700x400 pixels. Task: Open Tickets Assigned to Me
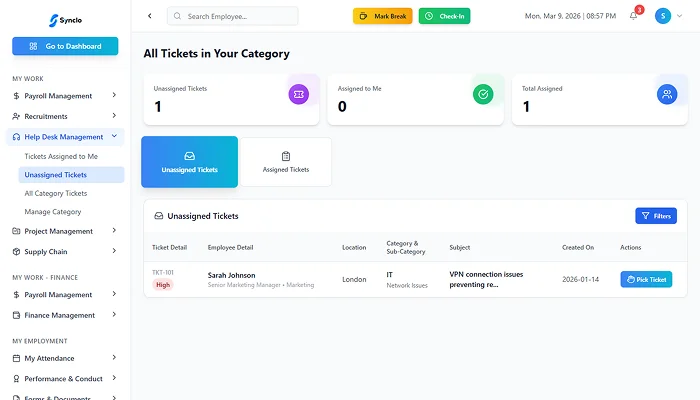[x=61, y=156]
